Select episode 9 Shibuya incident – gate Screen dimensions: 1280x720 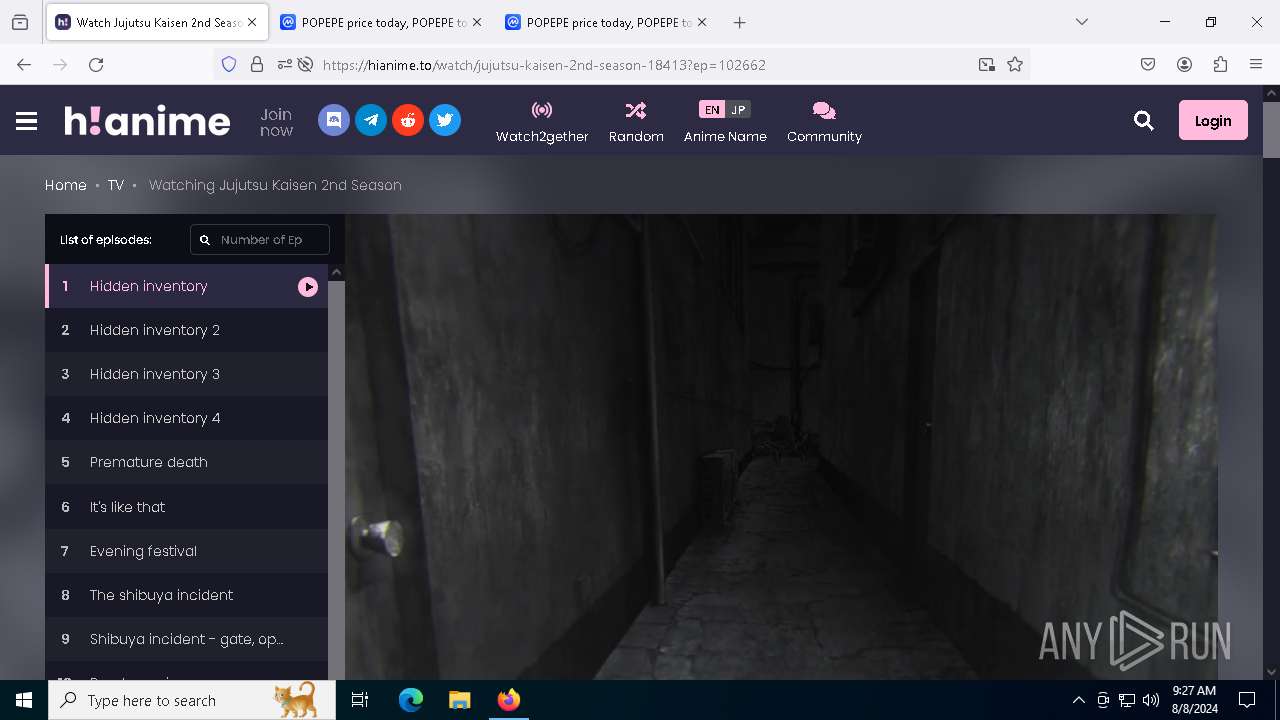186,639
